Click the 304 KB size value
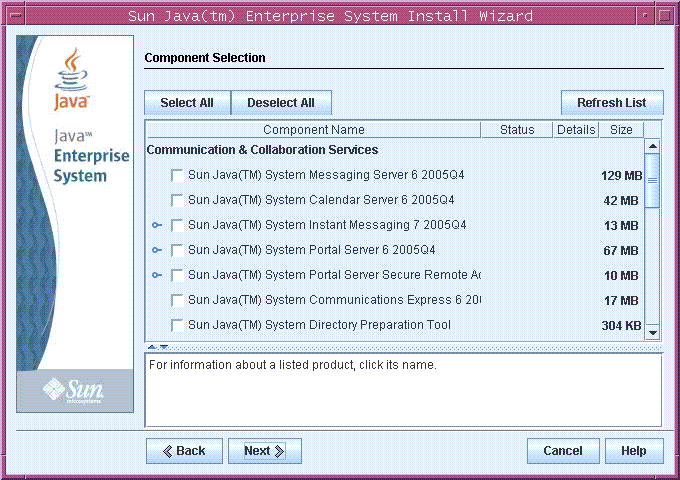Screen dimensions: 680x480 [x=621, y=326]
